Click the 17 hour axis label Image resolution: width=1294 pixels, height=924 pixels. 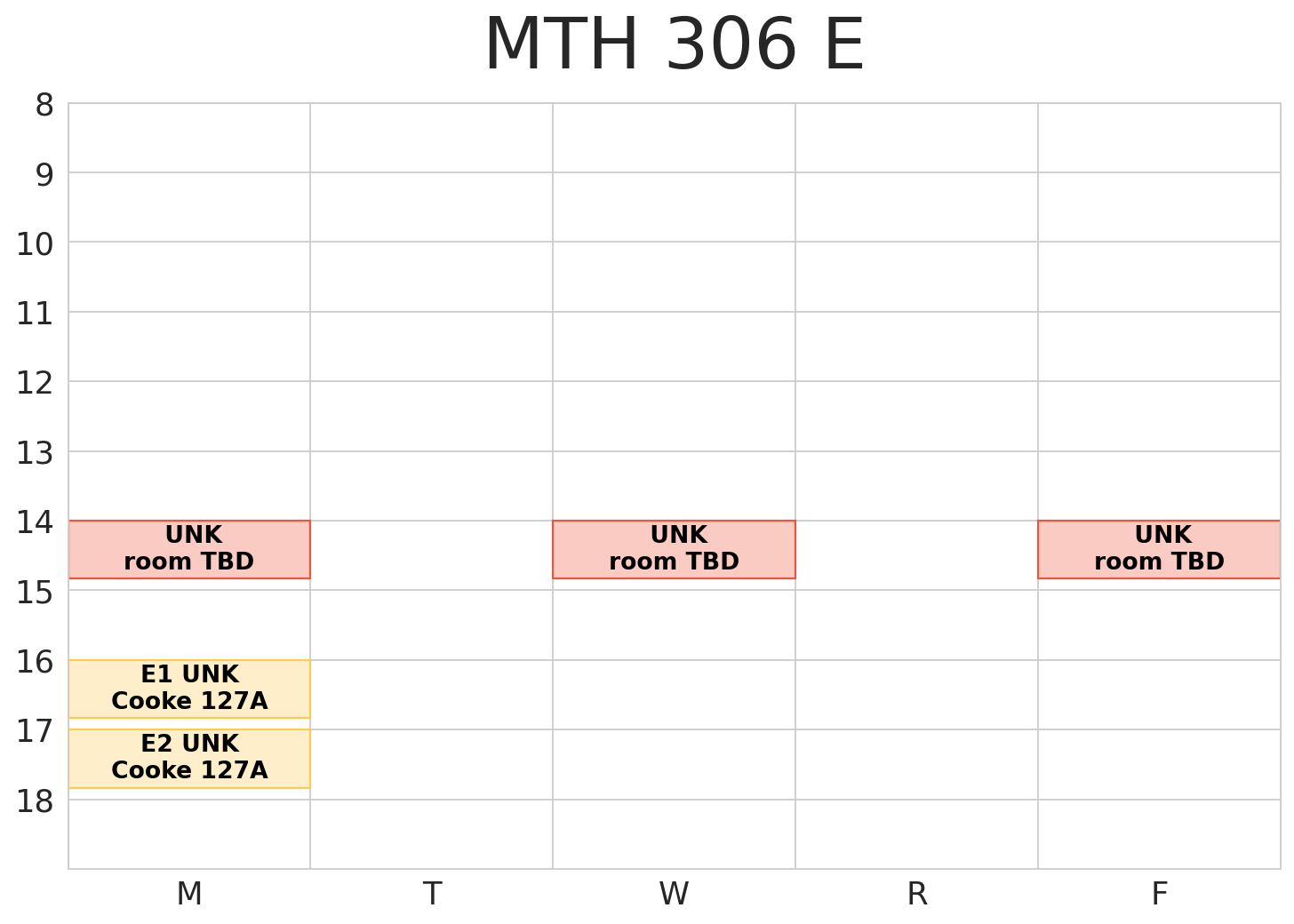coord(36,732)
